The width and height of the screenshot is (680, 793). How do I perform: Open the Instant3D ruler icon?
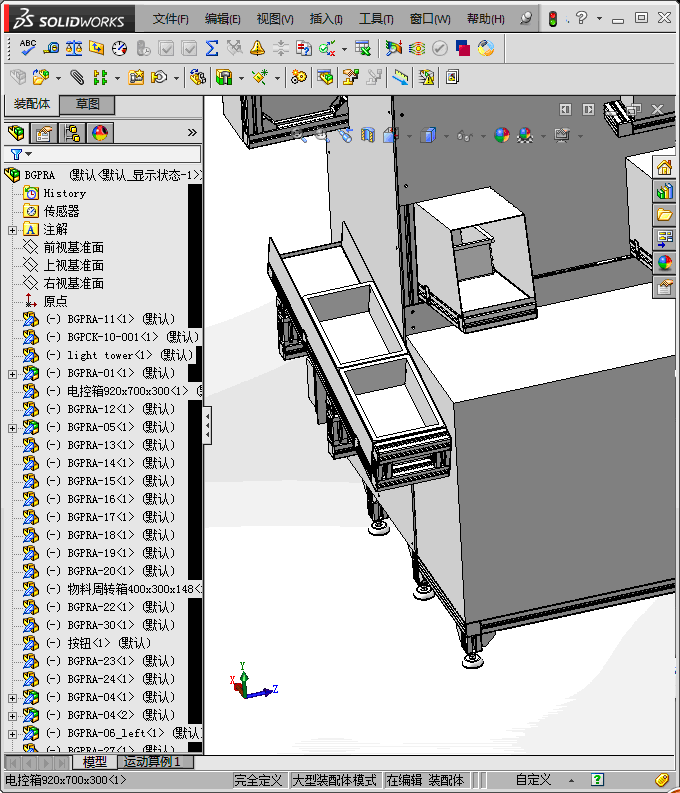[400, 77]
